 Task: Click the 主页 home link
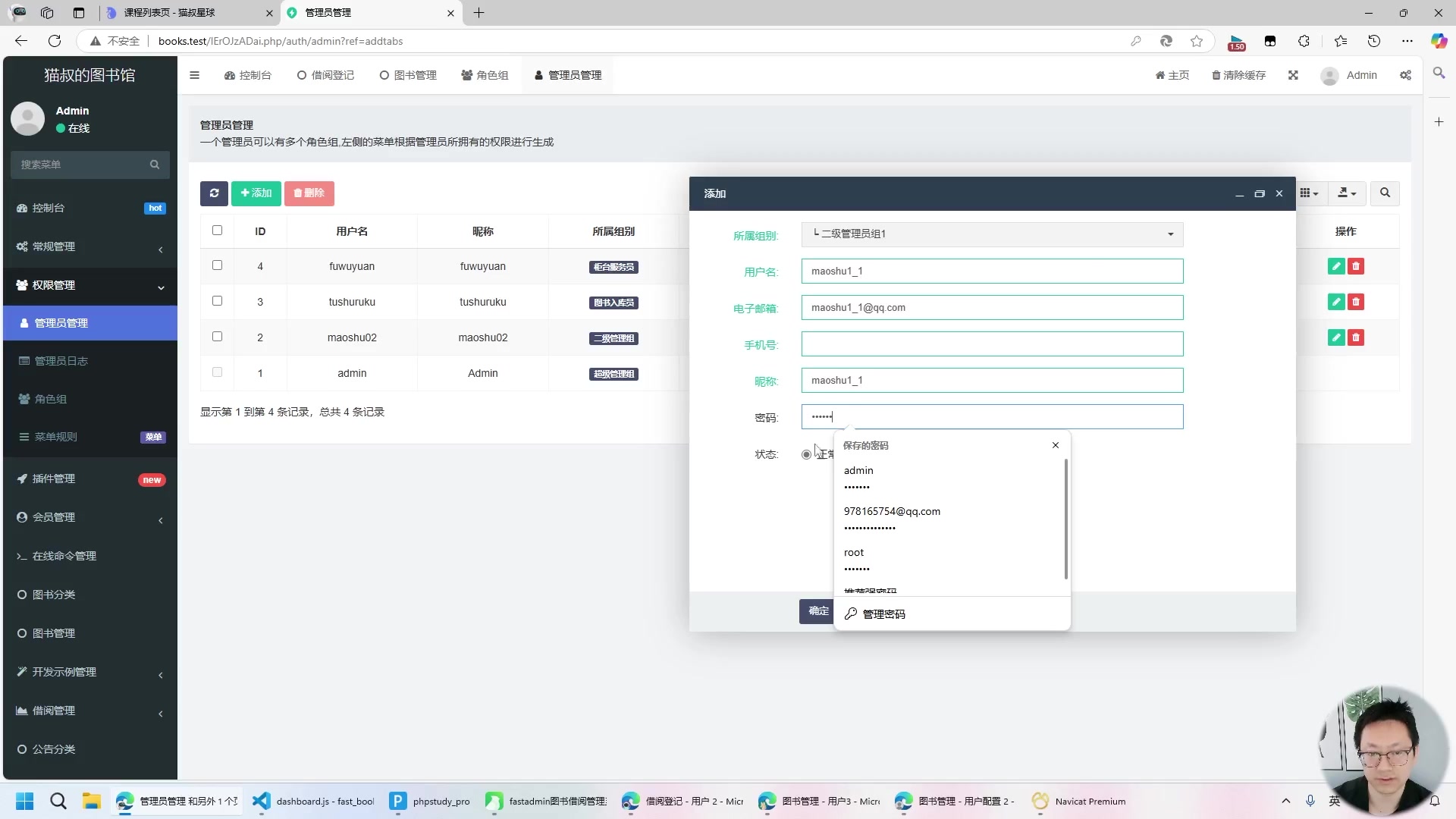(x=1172, y=75)
